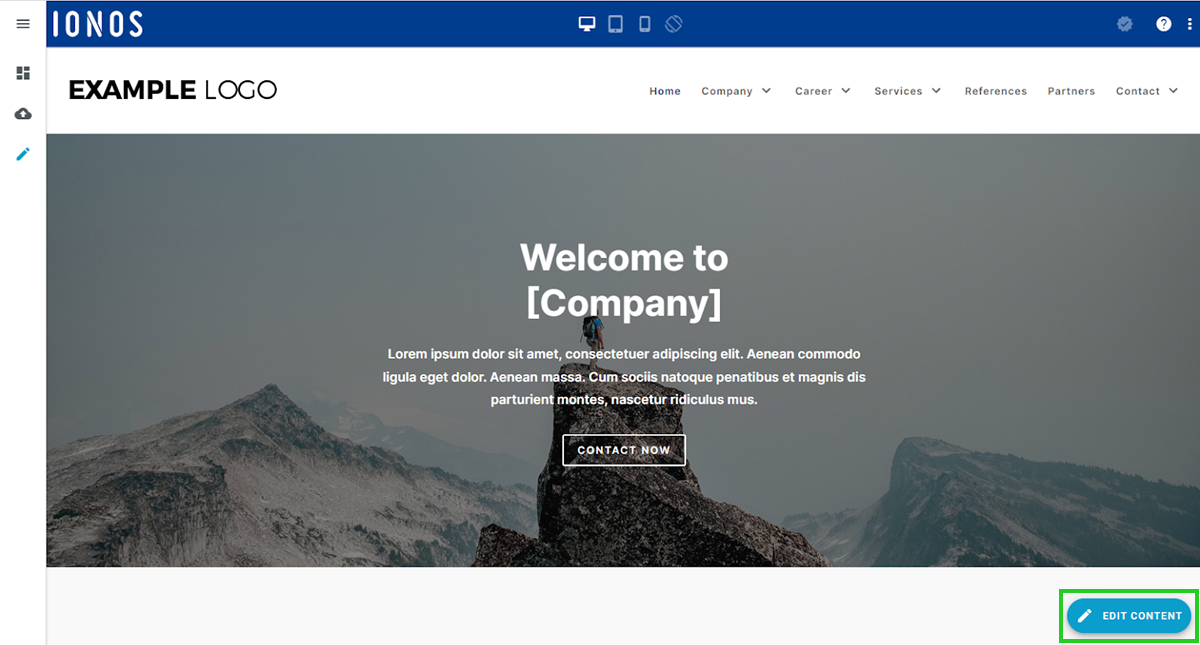Open the three-dot more options menu
Screen dimensions: 1200x645
click(1189, 24)
